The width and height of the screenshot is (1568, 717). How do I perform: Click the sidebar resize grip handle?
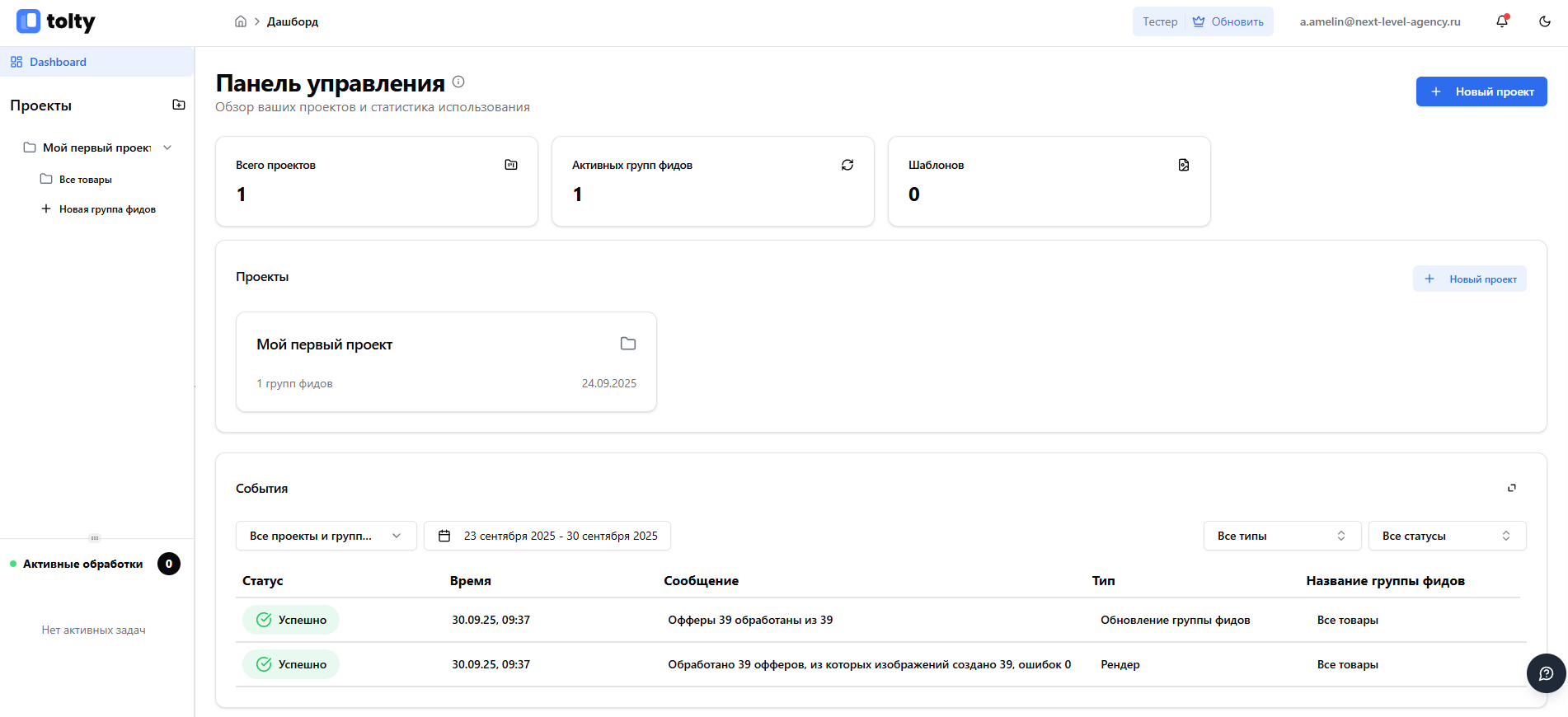coord(95,538)
